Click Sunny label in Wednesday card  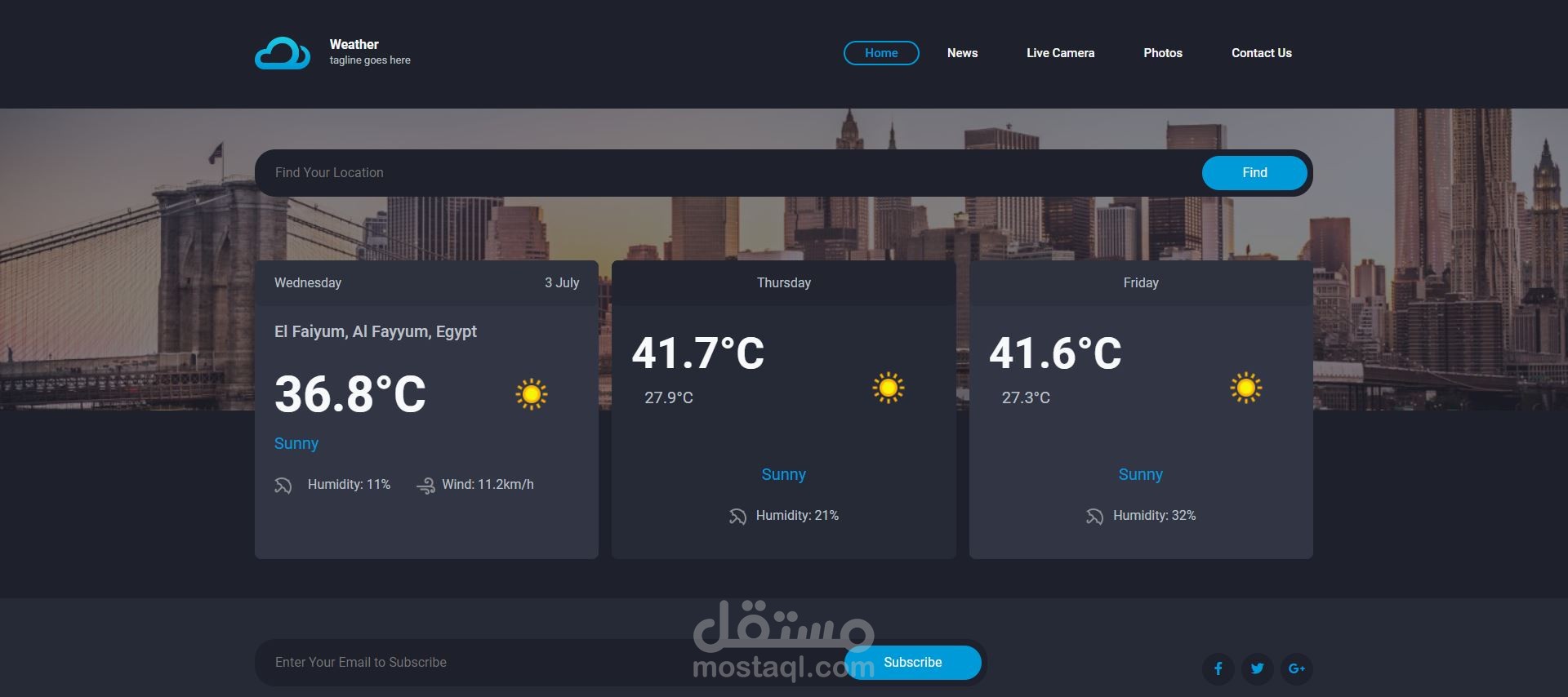click(x=296, y=444)
